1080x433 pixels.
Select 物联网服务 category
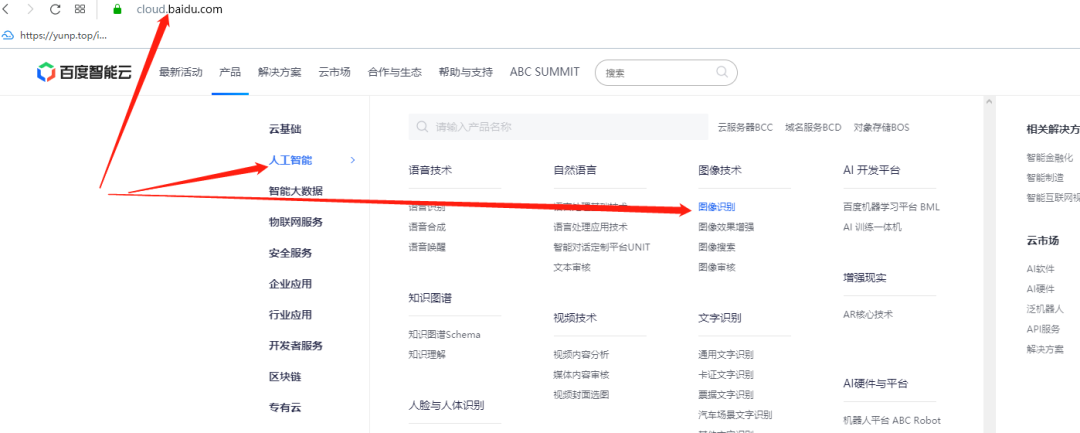point(295,222)
